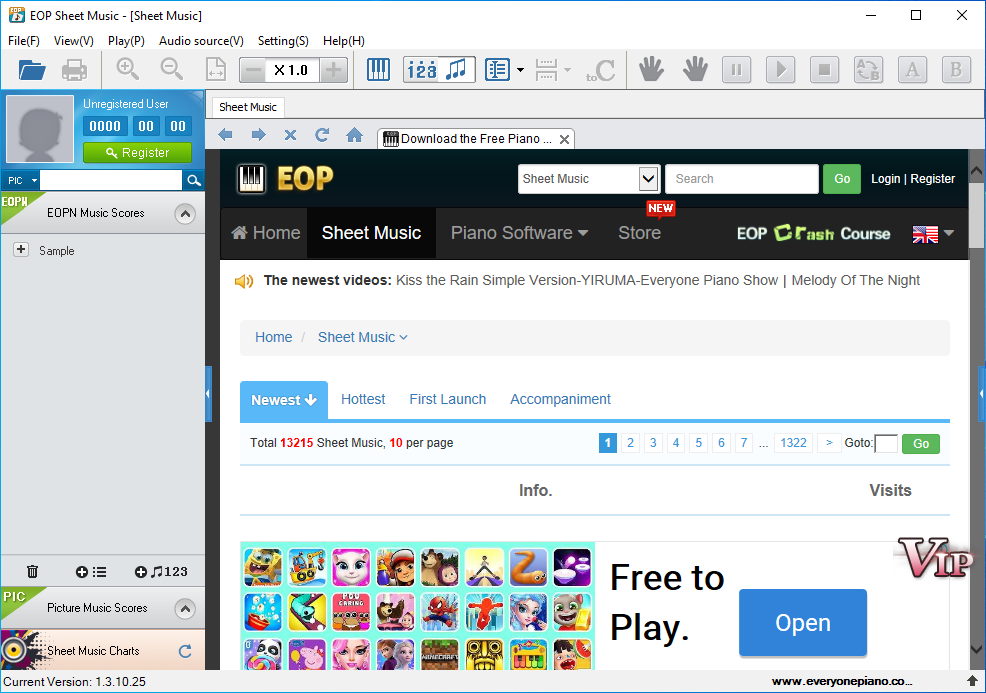
Task: Click the zoom in magnifier icon
Action: pos(127,70)
